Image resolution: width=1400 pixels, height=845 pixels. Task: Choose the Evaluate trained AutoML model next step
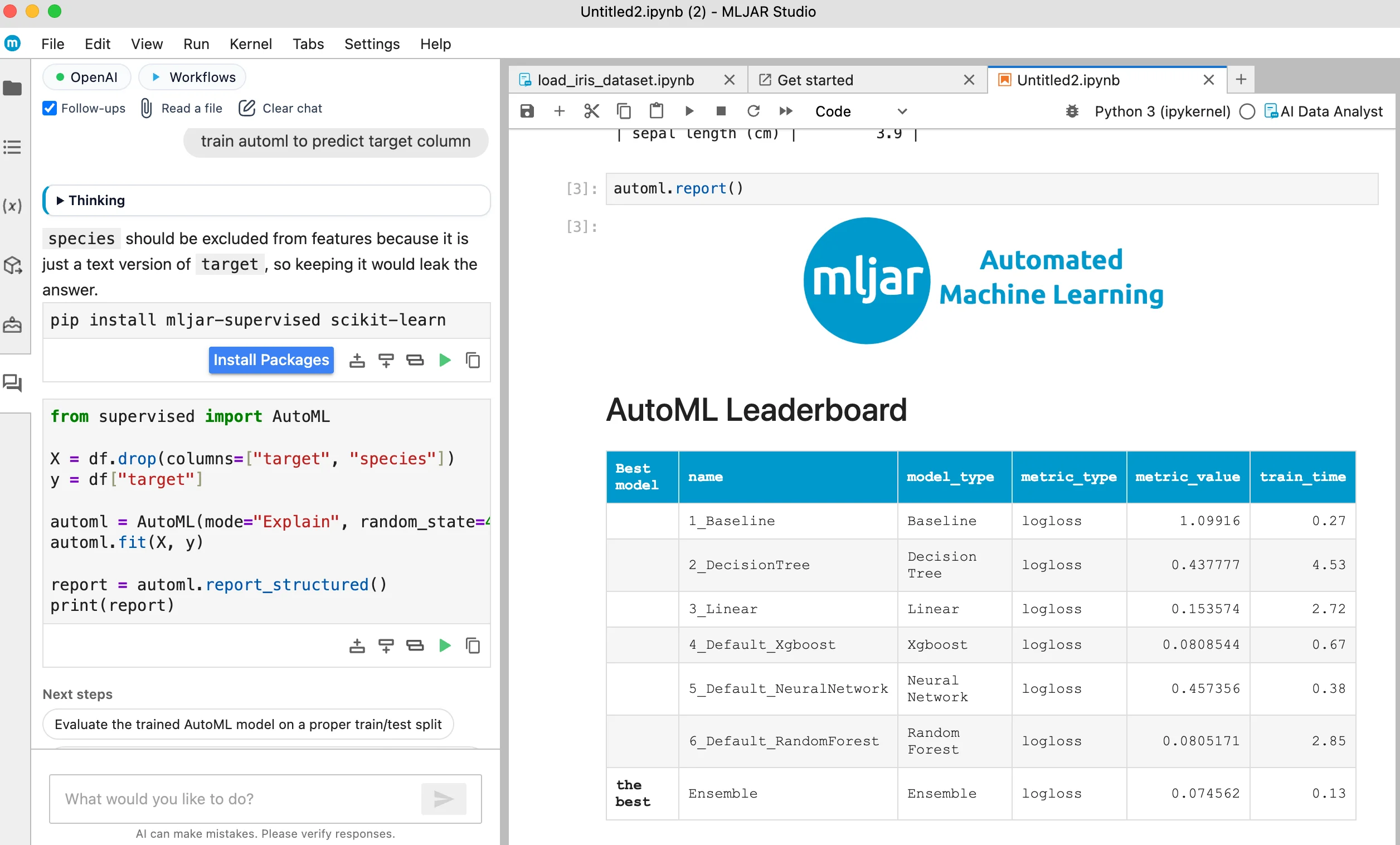[x=247, y=724]
